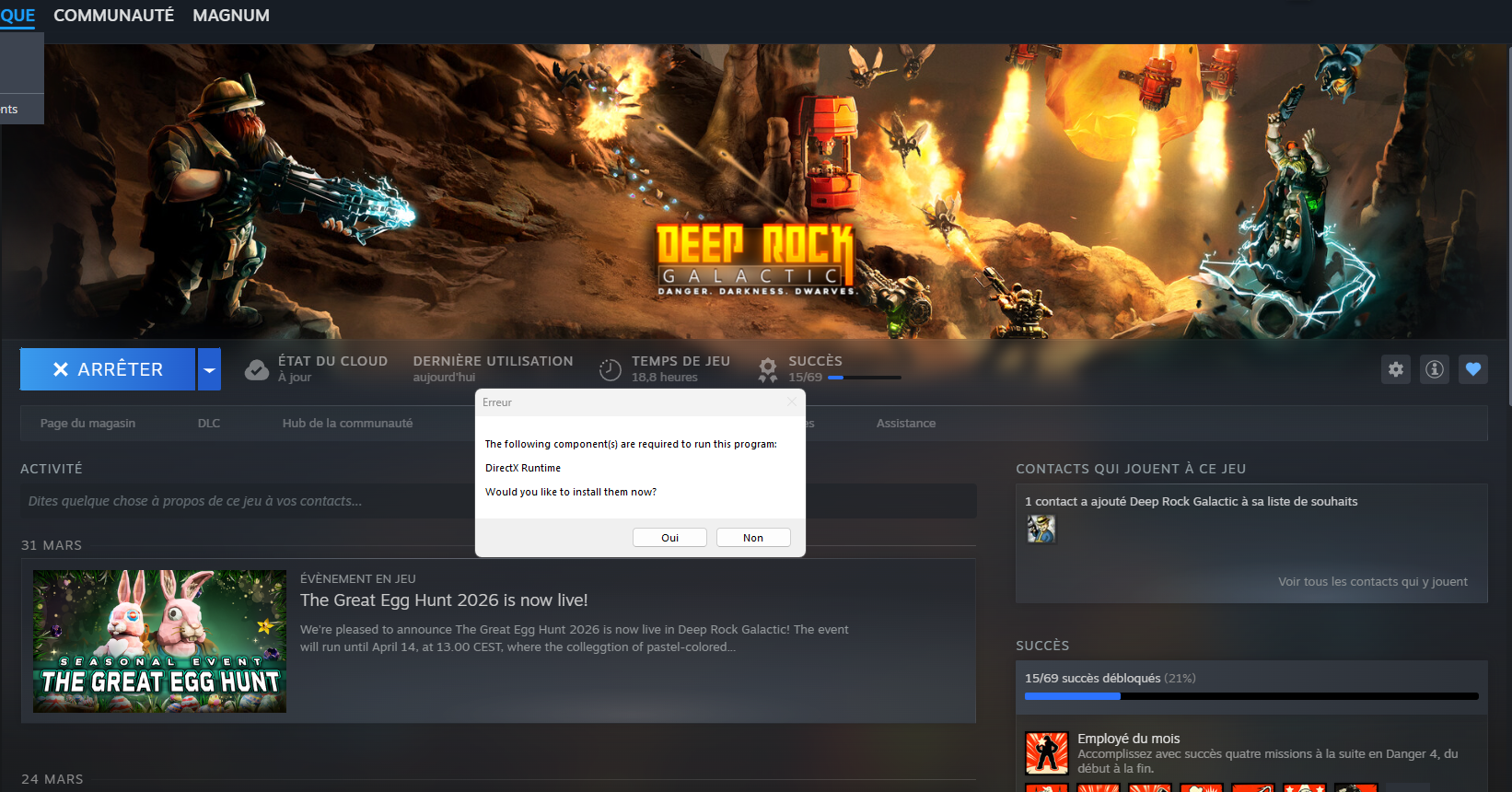Open the Hub de la communauté tab
Viewport: 1512px width, 792px height.
[x=347, y=424]
